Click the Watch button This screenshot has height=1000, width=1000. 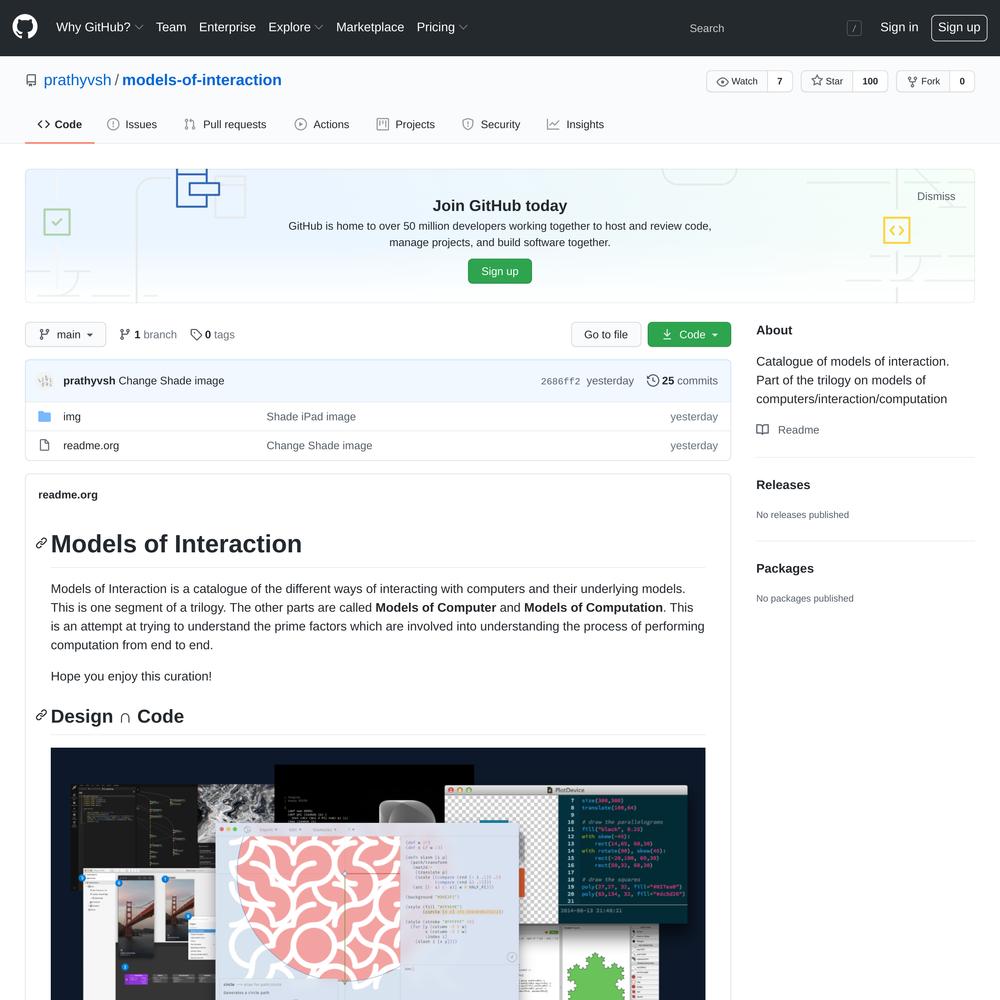click(737, 81)
